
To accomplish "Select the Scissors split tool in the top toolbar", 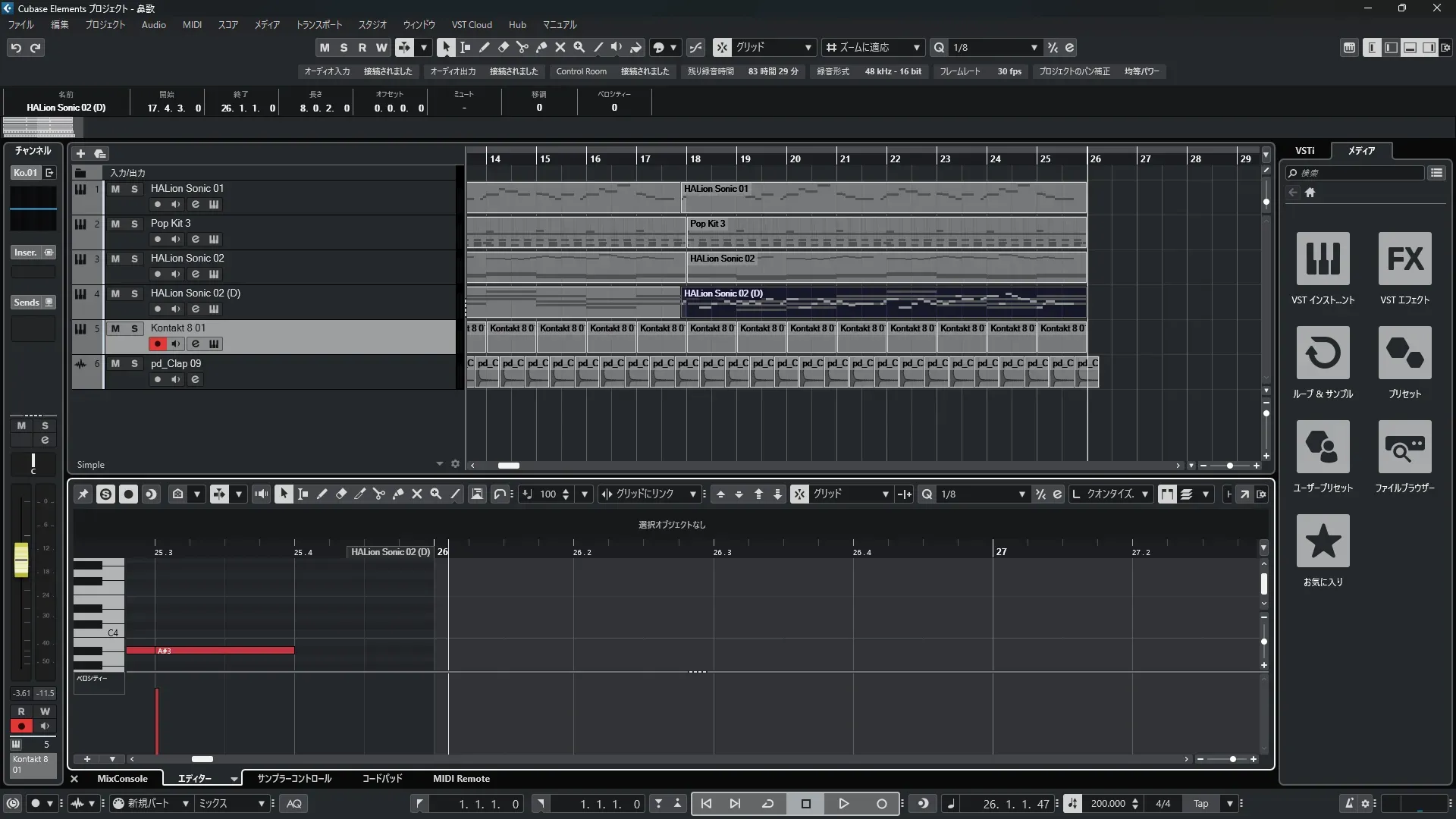I will point(522,47).
